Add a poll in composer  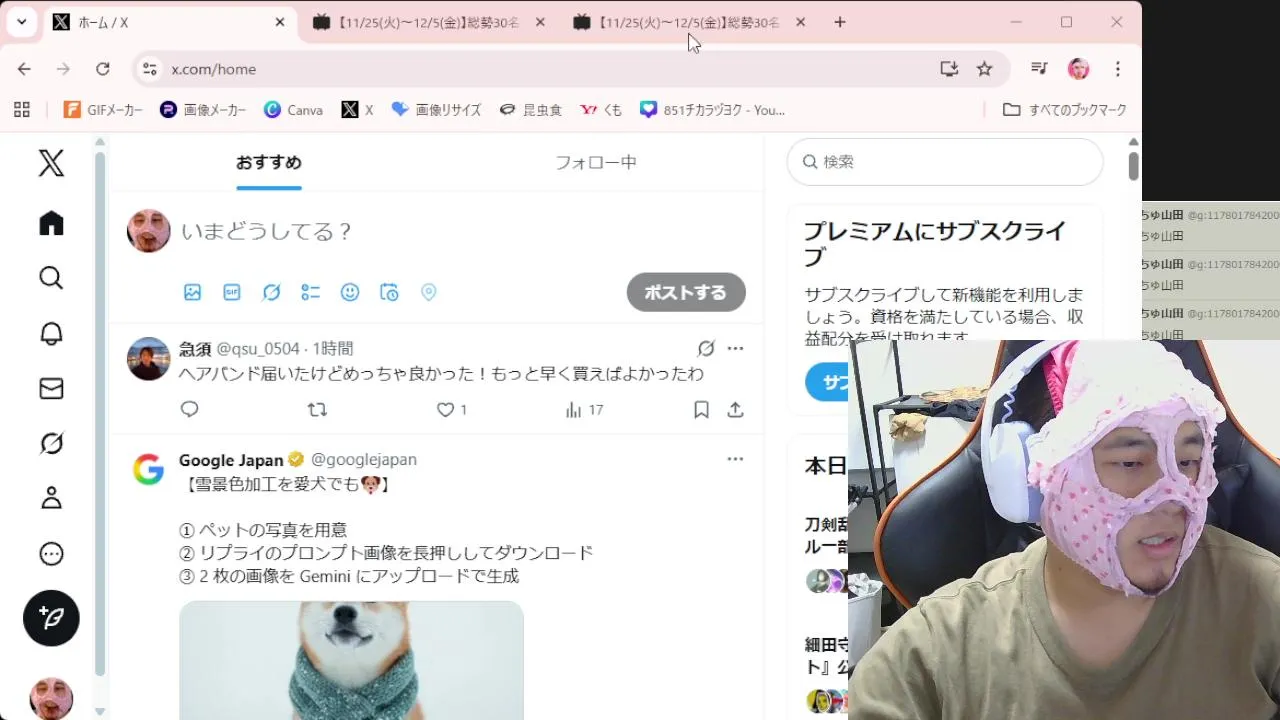[311, 292]
